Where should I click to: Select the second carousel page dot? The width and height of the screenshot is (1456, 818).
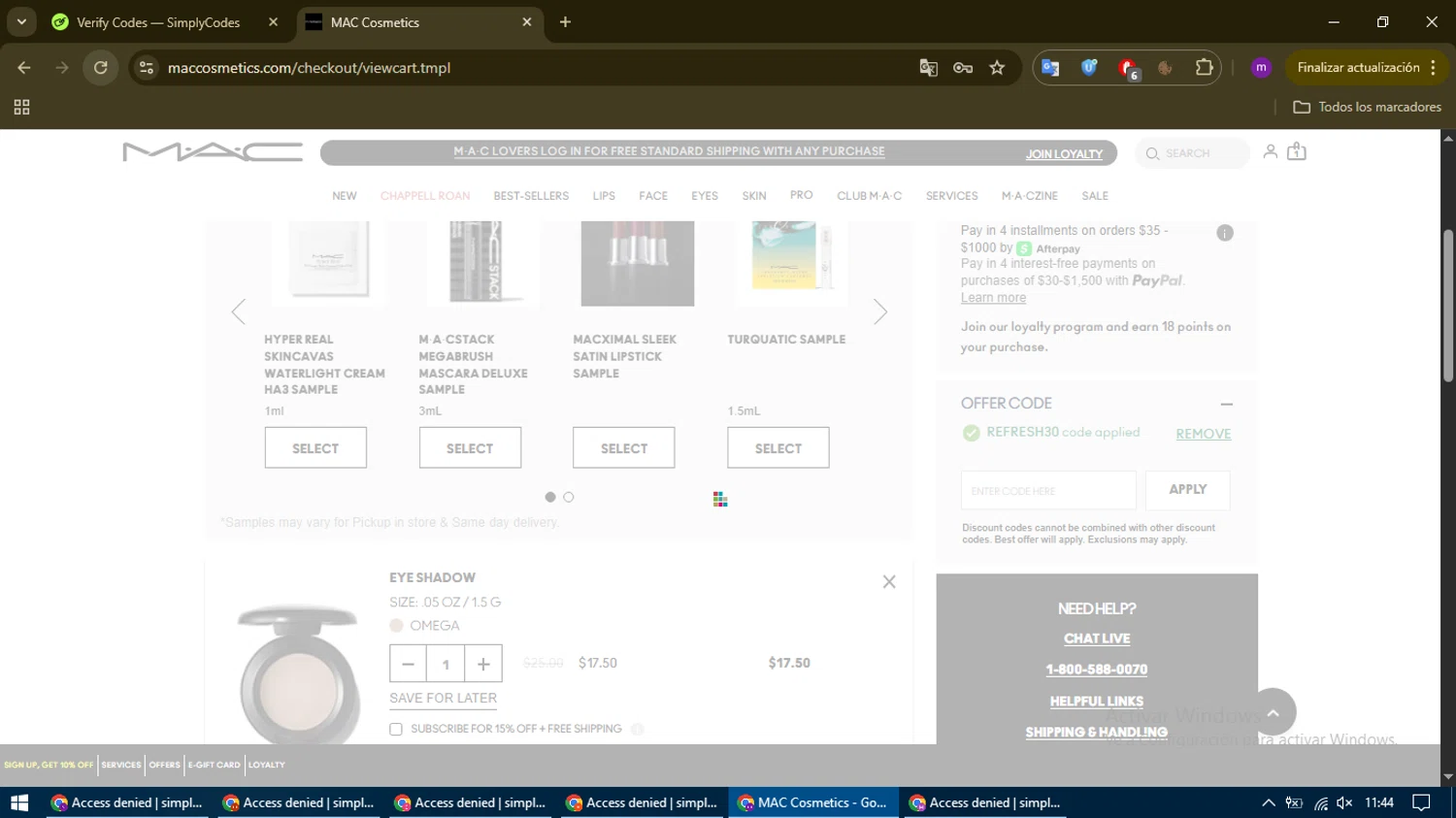coord(569,497)
